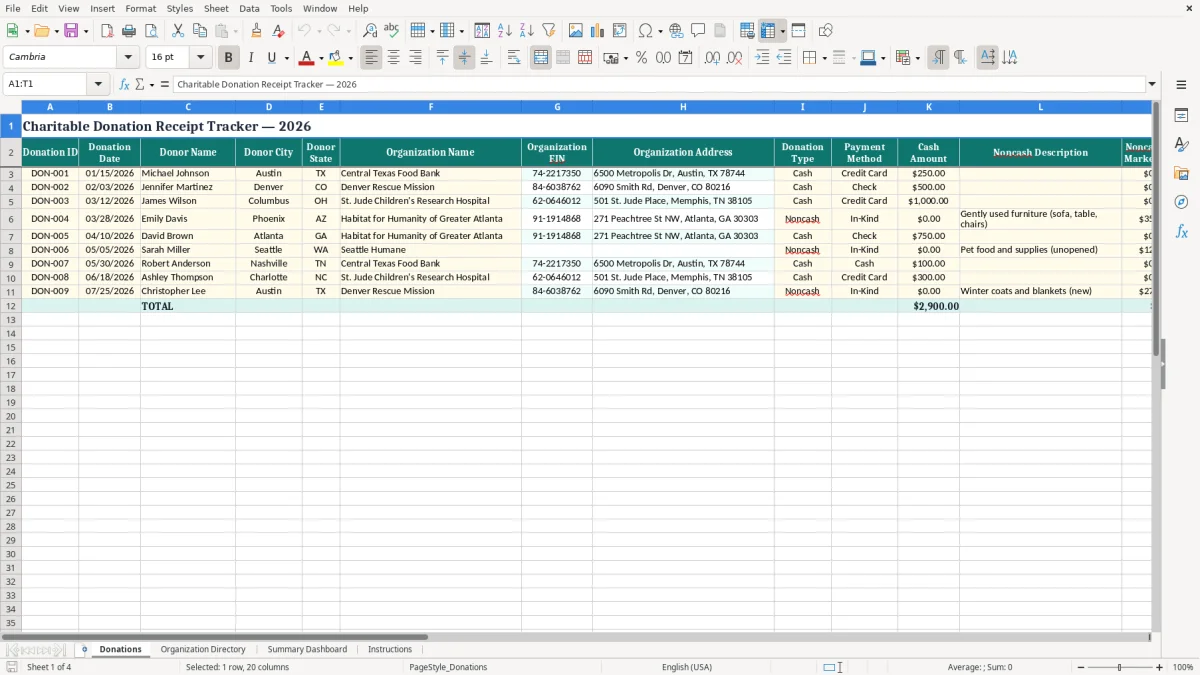This screenshot has height=675, width=1200.
Task: Click the zoom out minus button
Action: (1080, 667)
